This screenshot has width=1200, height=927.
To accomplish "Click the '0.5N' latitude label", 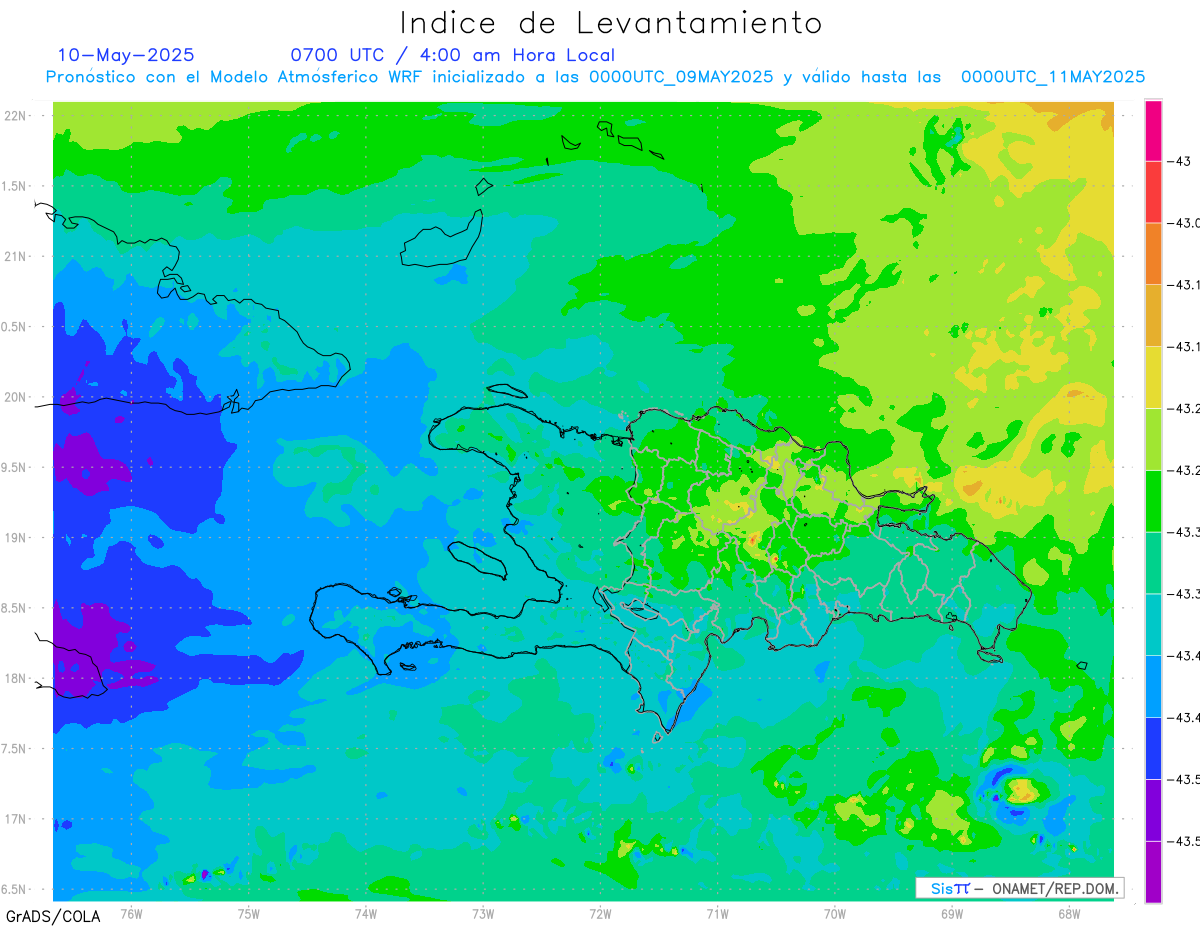I will (x=15, y=327).
